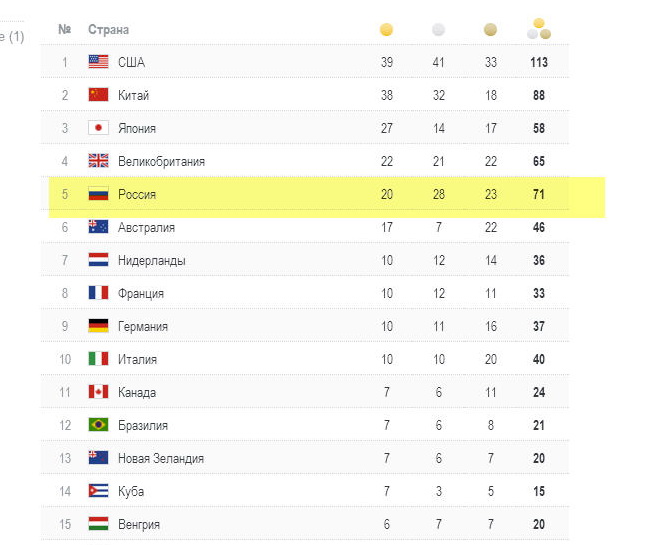Click the № column header
This screenshot has height=545, width=645.
pyautogui.click(x=64, y=30)
